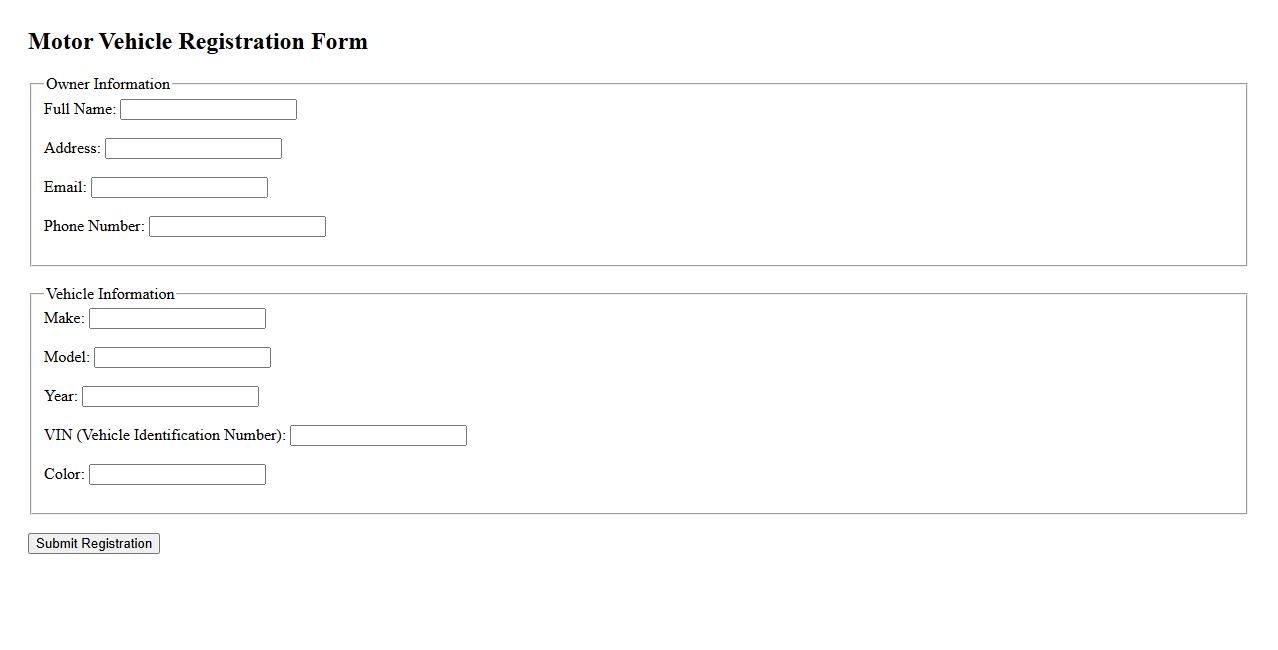The width and height of the screenshot is (1278, 650).
Task: Click the "Email:" label text
Action: (65, 187)
